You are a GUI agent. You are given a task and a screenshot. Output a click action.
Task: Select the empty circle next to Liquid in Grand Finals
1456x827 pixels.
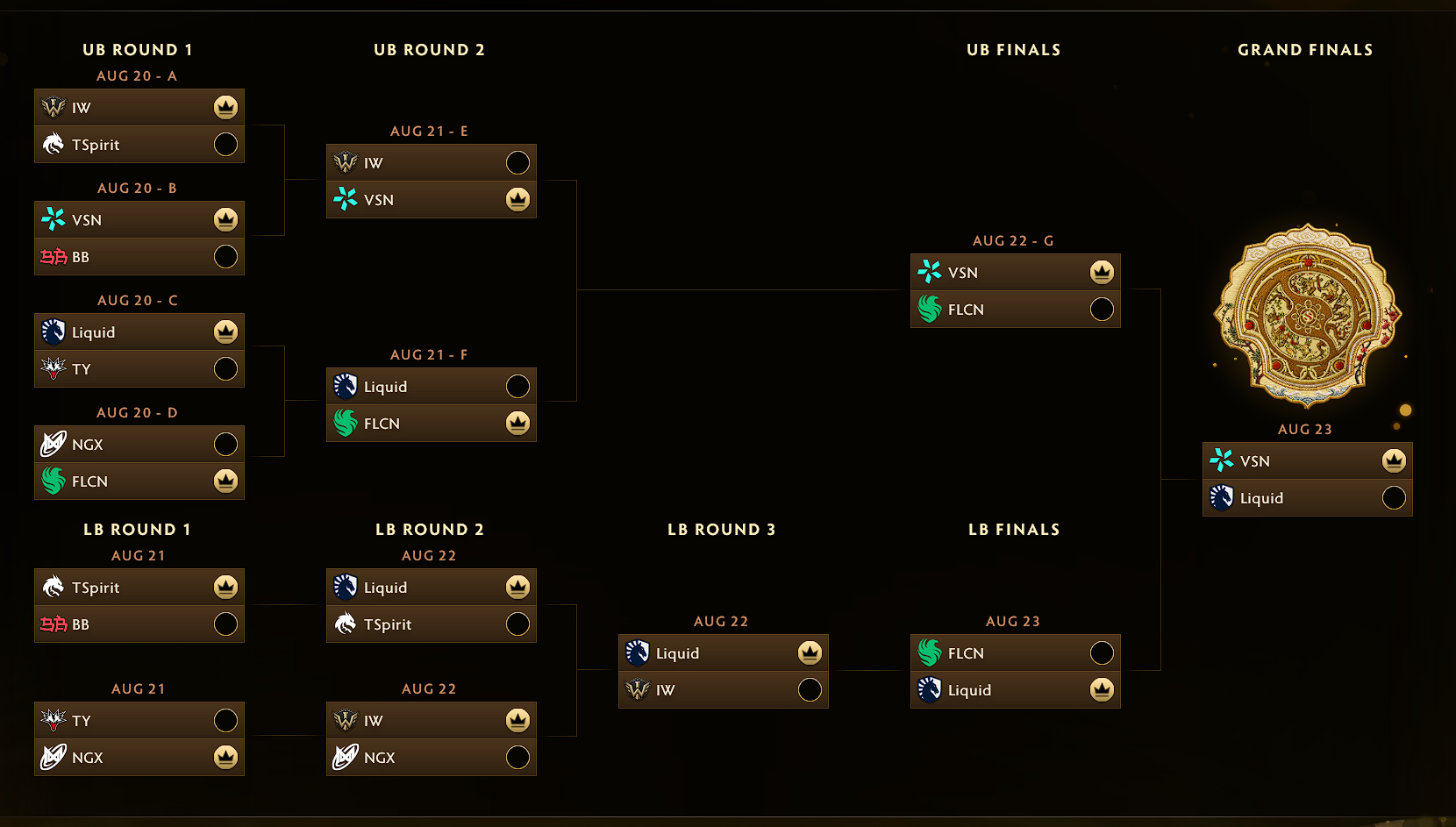[1394, 497]
